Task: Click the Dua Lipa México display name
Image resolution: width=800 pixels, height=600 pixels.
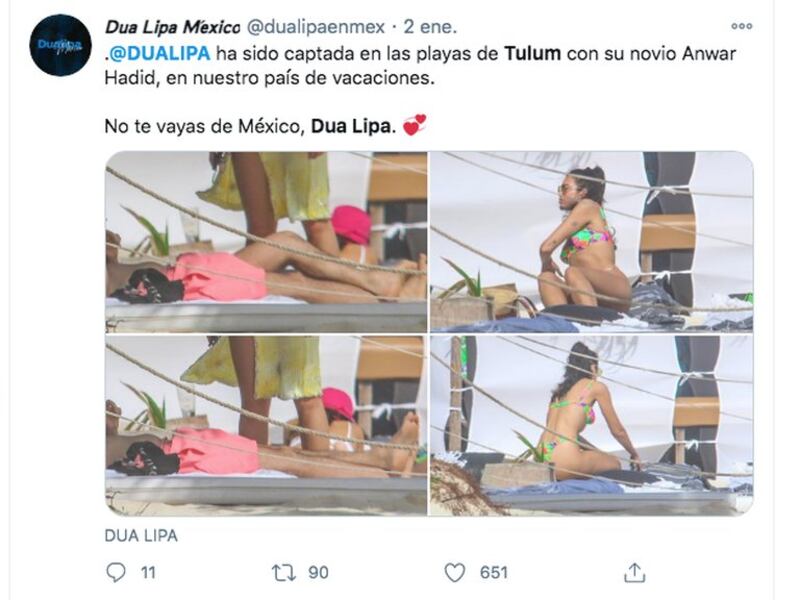Action: point(172,27)
